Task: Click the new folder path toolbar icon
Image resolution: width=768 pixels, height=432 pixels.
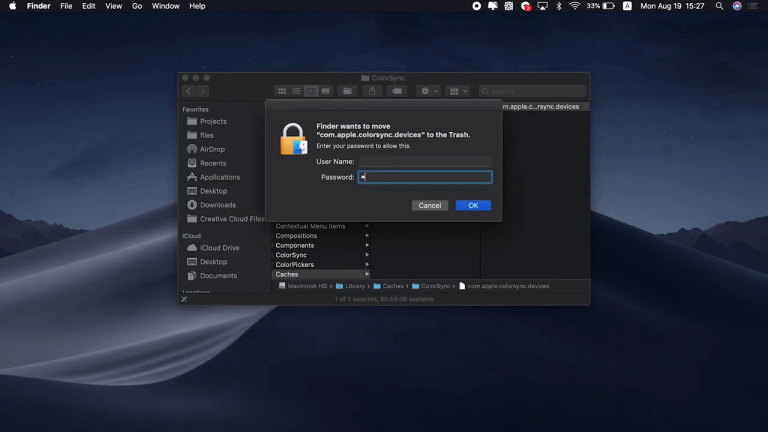Action: (347, 91)
